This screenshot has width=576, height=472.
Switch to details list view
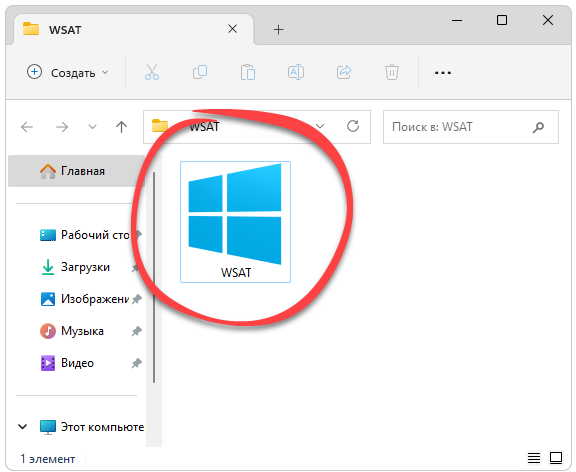534,458
